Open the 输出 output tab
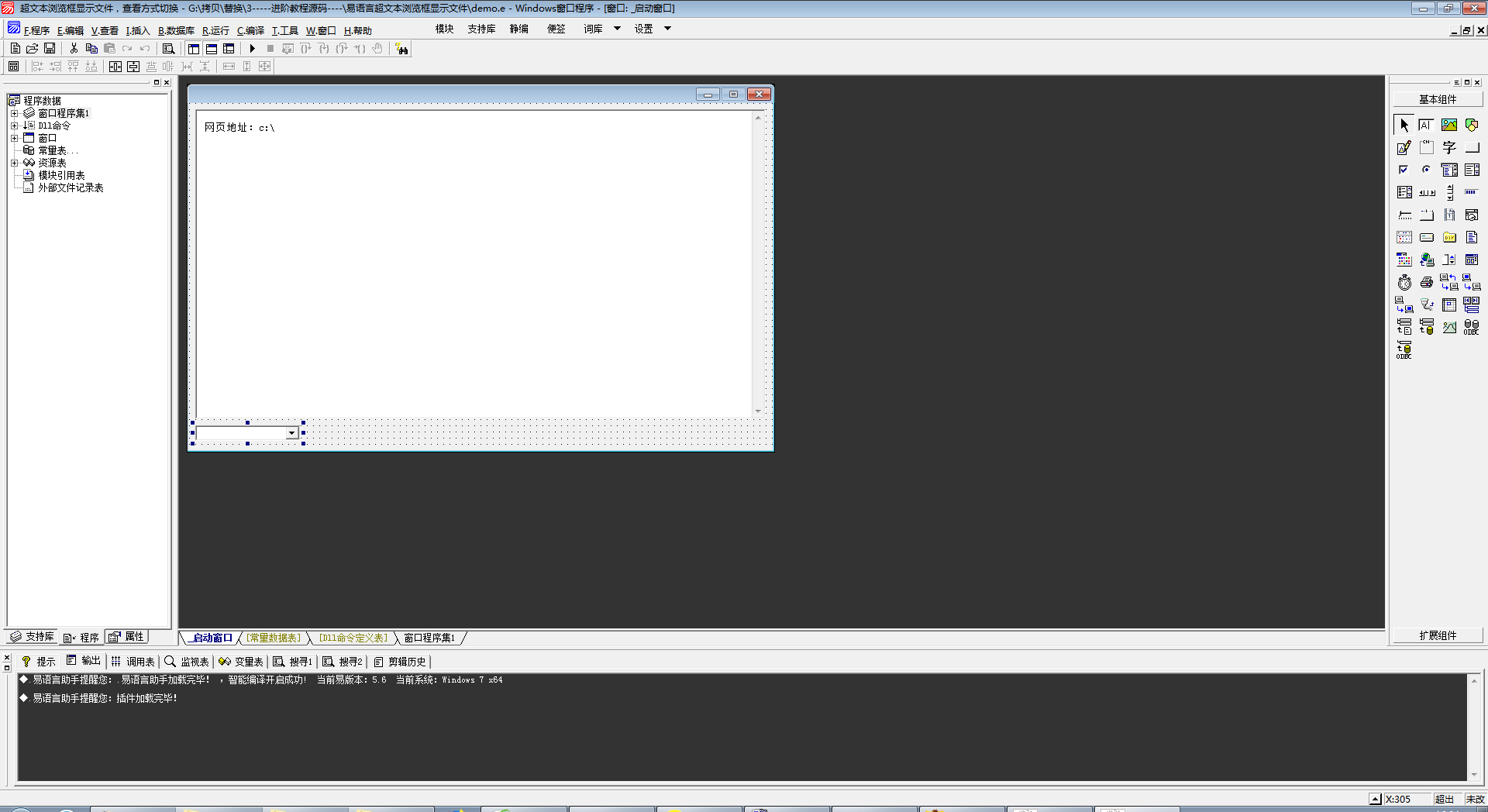Image resolution: width=1488 pixels, height=812 pixels. [x=84, y=661]
